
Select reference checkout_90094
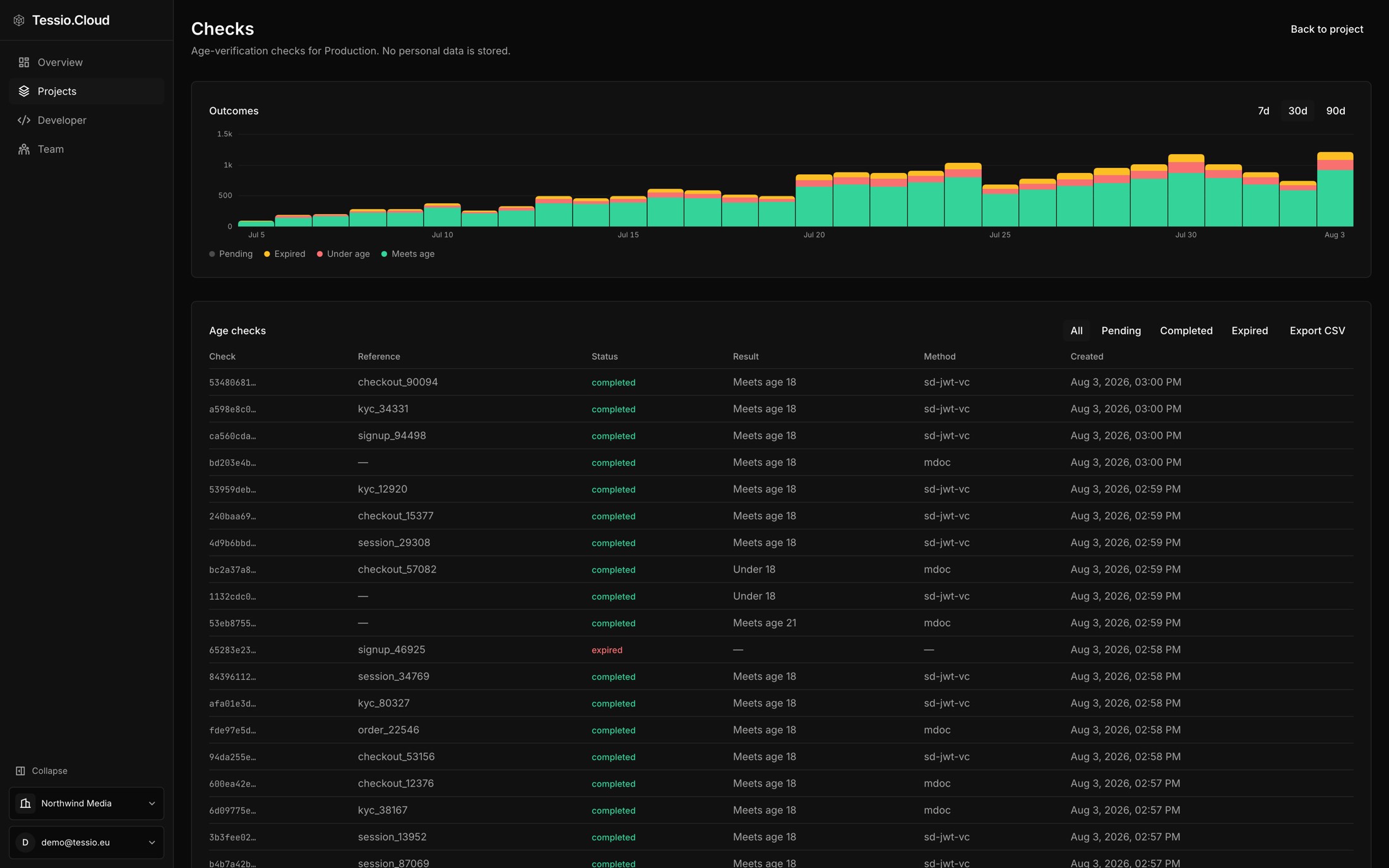398,382
